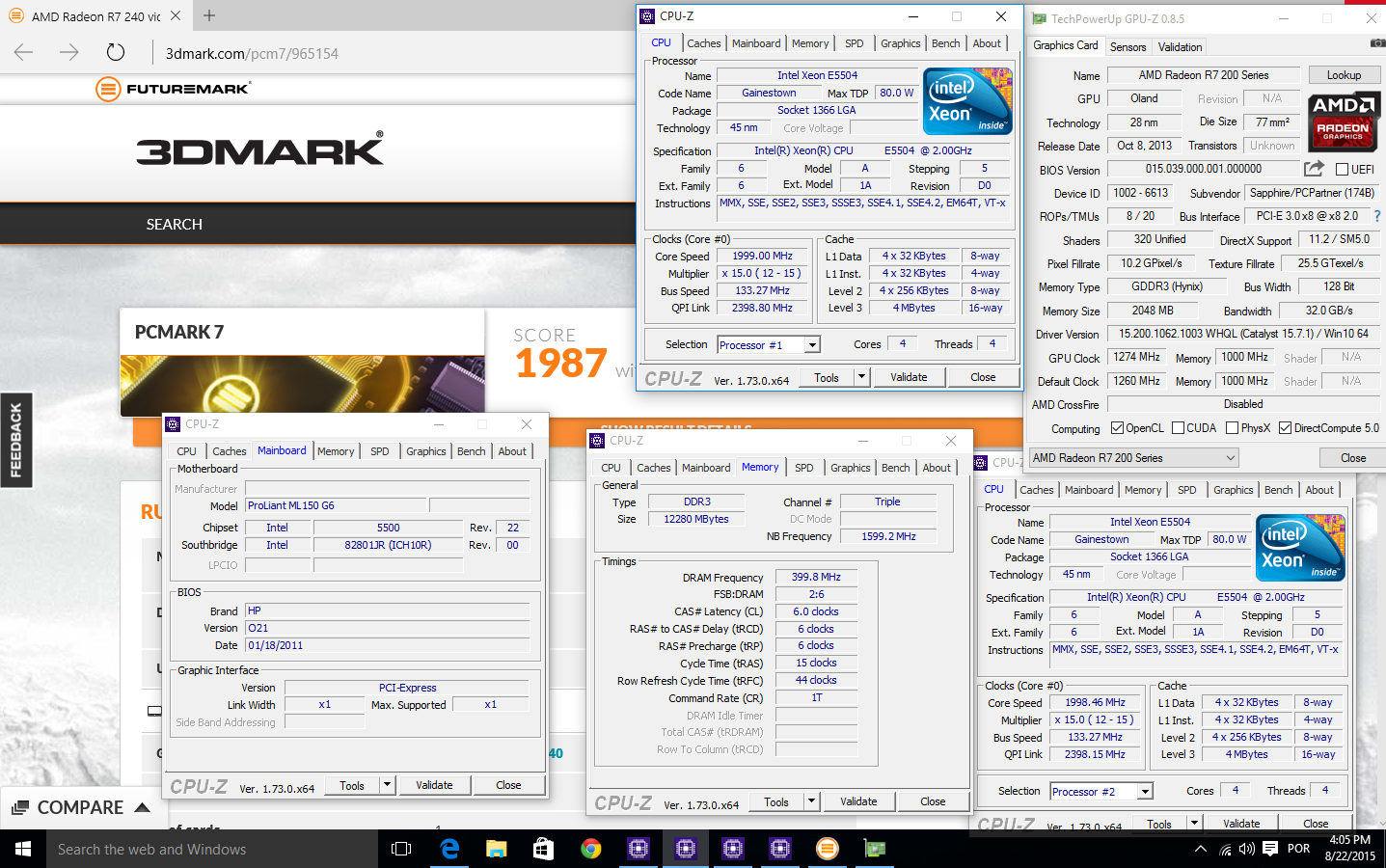
Task: Open Task View from the taskbar
Action: click(x=401, y=849)
